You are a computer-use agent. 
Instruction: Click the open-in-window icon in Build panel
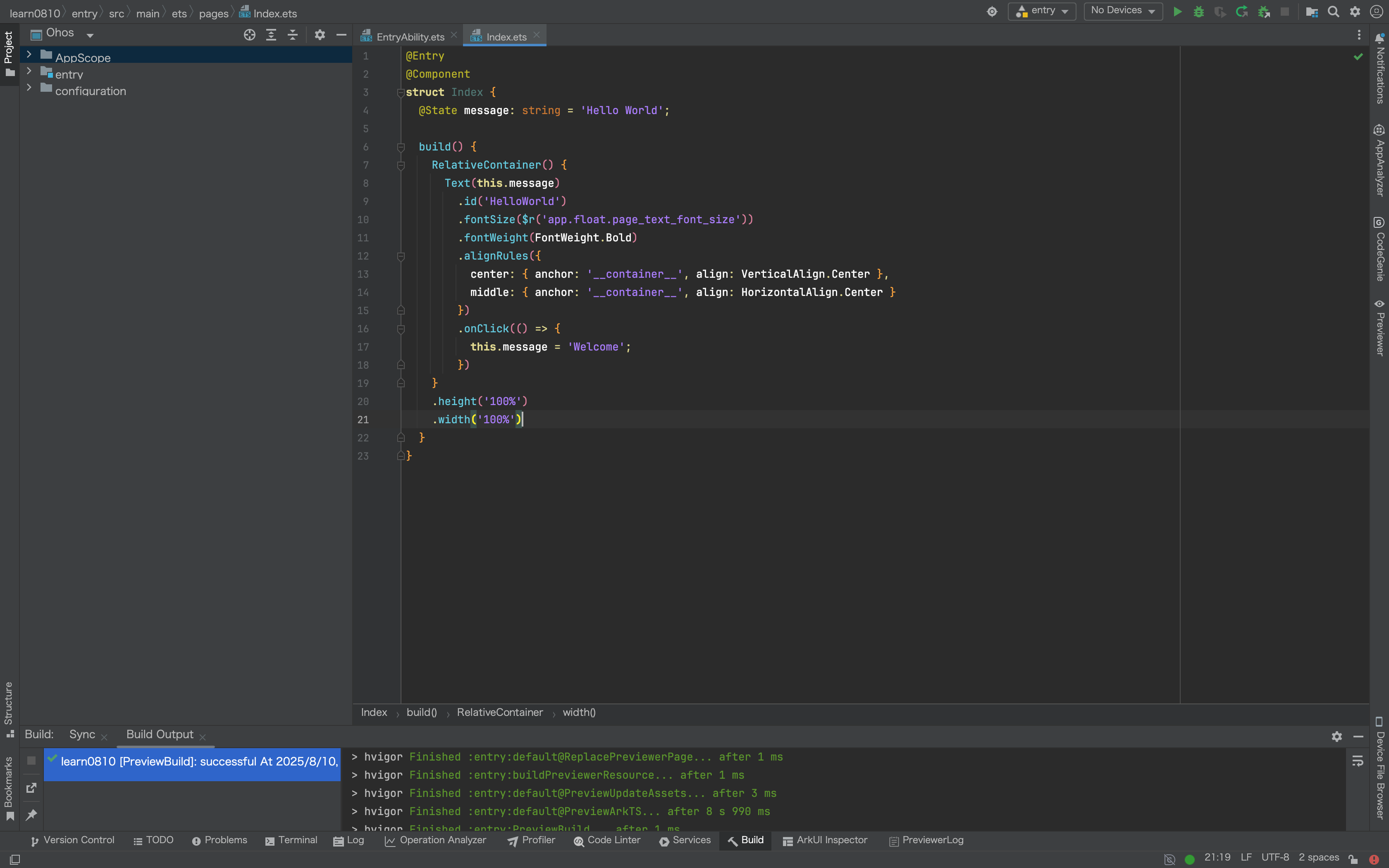pyautogui.click(x=31, y=788)
